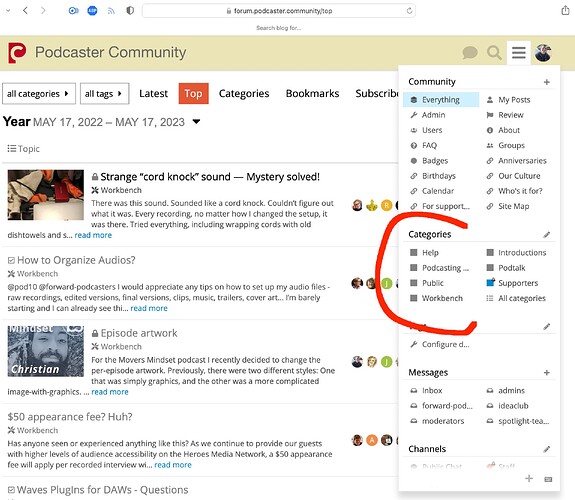Click the Podcaster Community logo
The width and height of the screenshot is (575, 500).
[17, 52]
